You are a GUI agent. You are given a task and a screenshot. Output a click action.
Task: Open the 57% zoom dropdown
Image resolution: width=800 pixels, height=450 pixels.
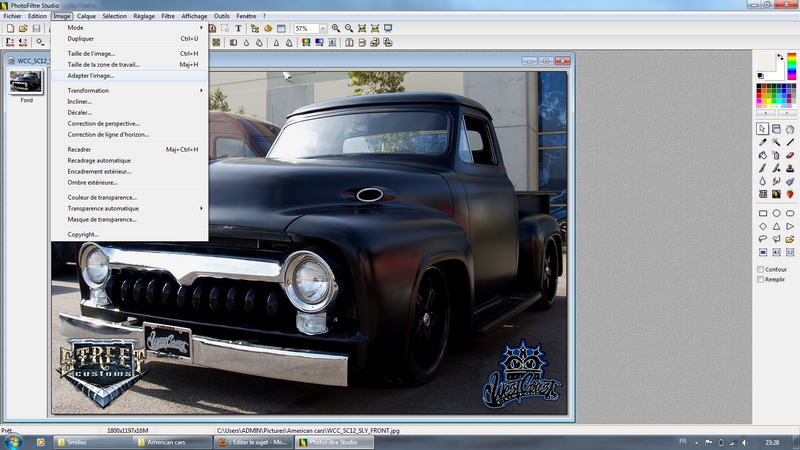pos(322,29)
